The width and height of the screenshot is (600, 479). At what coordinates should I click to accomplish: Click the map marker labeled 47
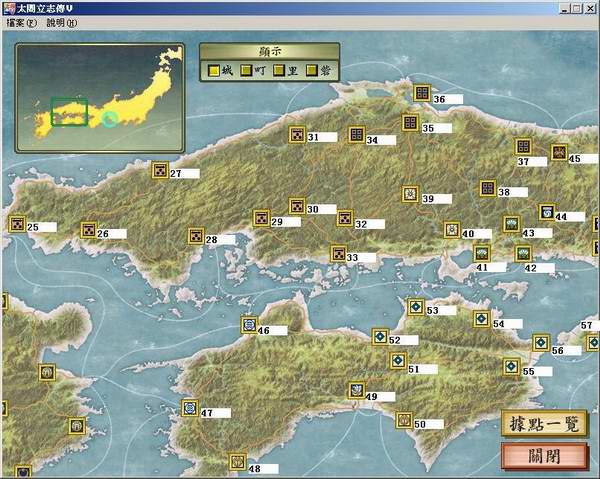tap(190, 408)
